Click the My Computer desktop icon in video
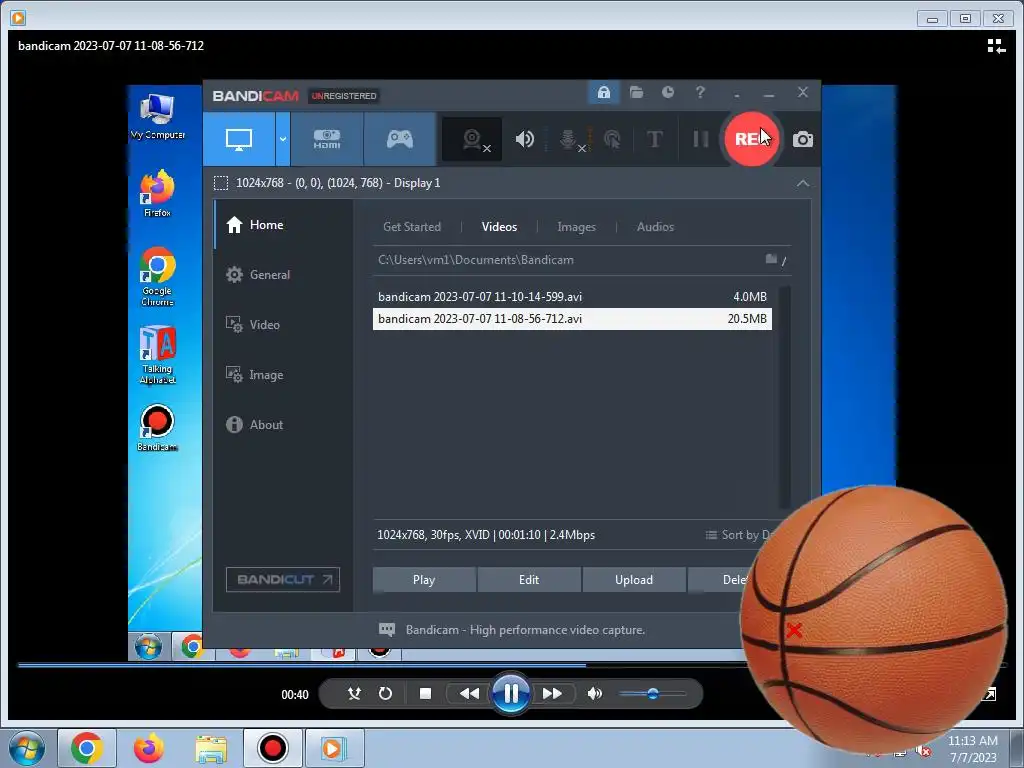The image size is (1024, 768). 157,116
